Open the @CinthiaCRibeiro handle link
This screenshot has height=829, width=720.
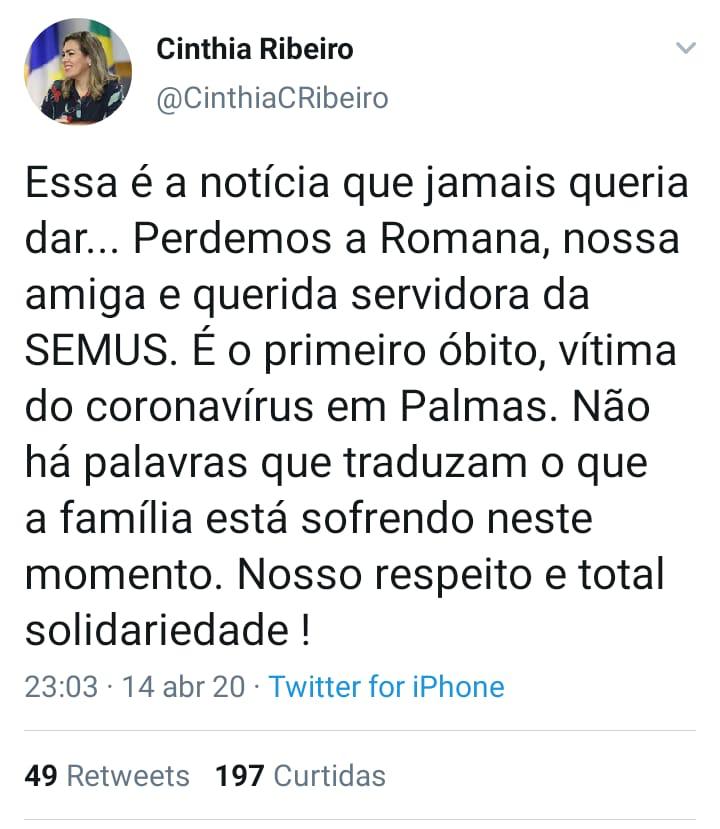[x=272, y=98]
